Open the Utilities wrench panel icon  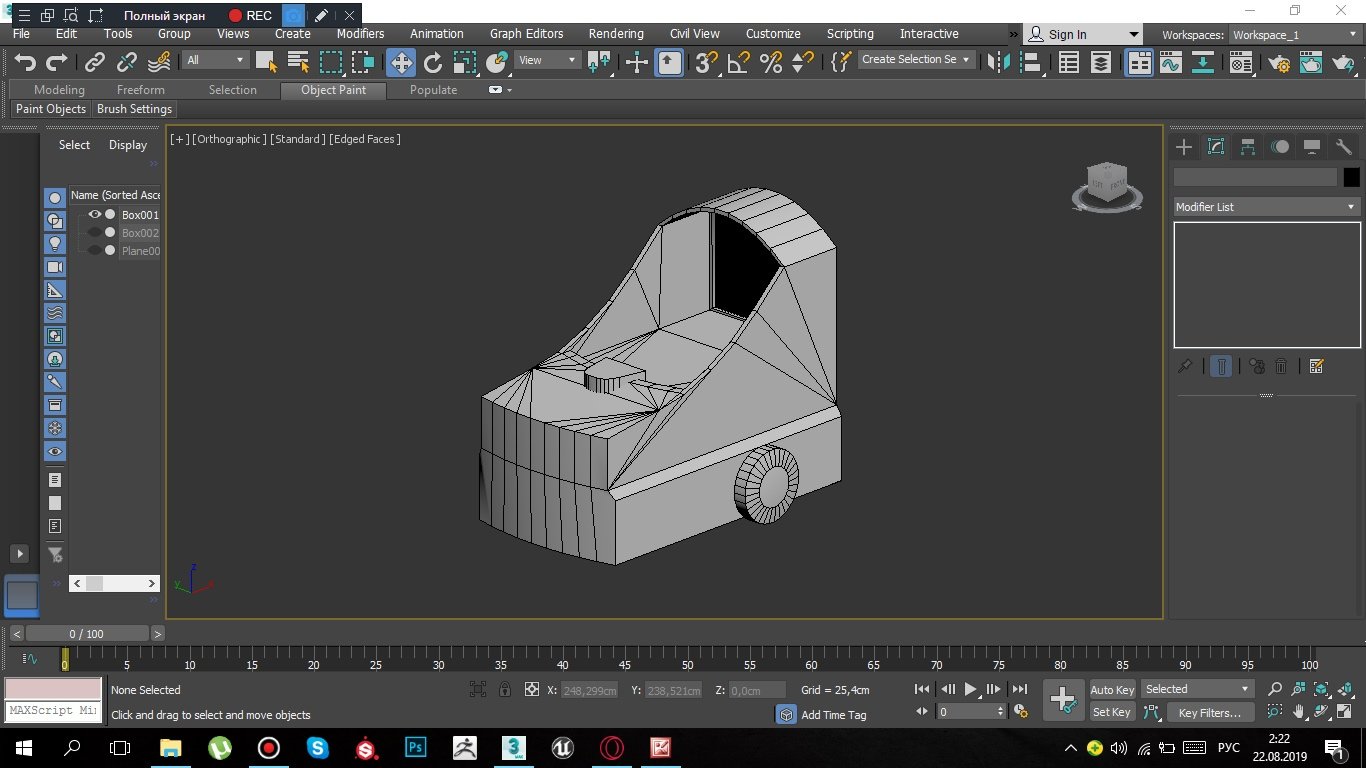(x=1344, y=147)
